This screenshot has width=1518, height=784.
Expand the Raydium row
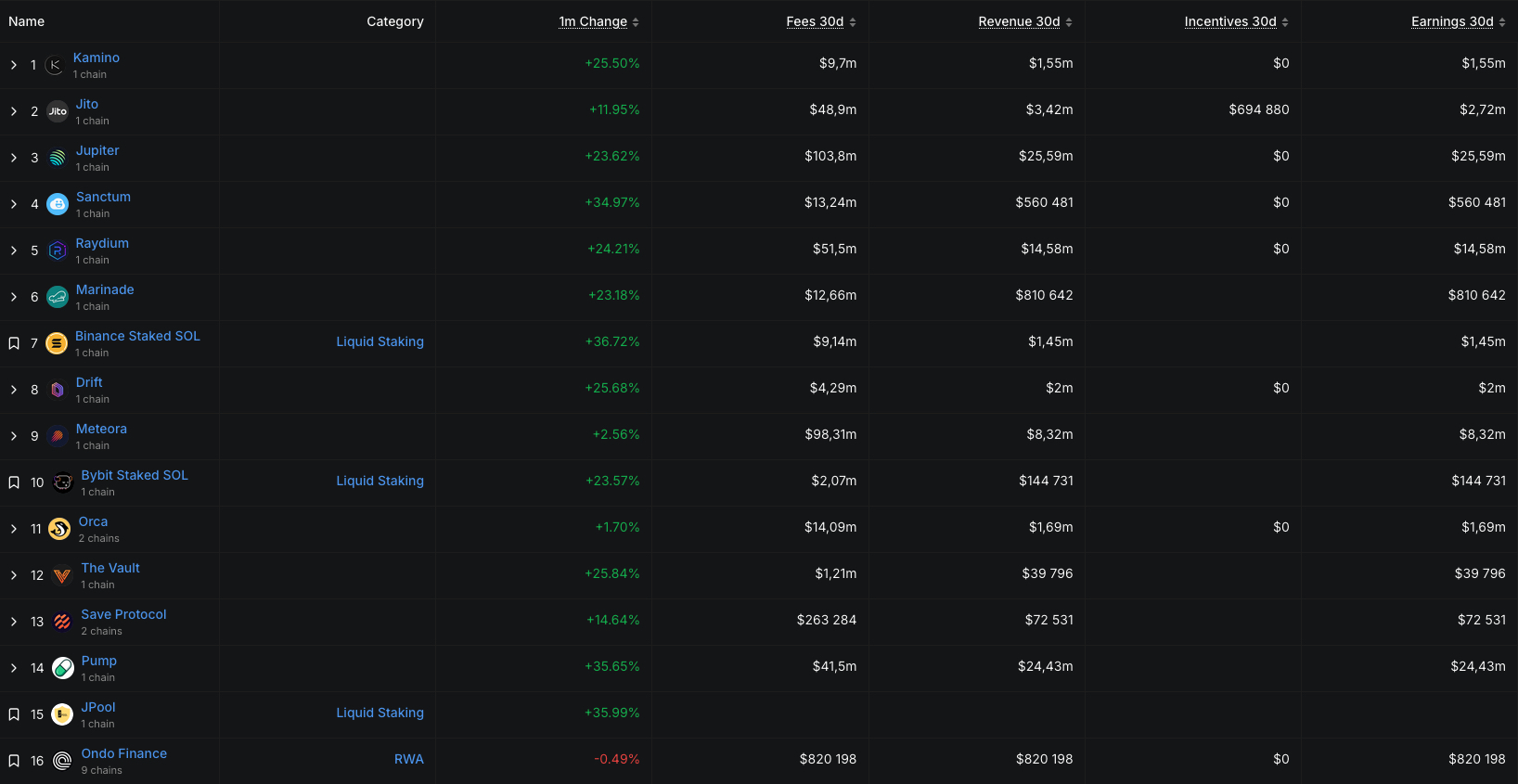coord(14,251)
